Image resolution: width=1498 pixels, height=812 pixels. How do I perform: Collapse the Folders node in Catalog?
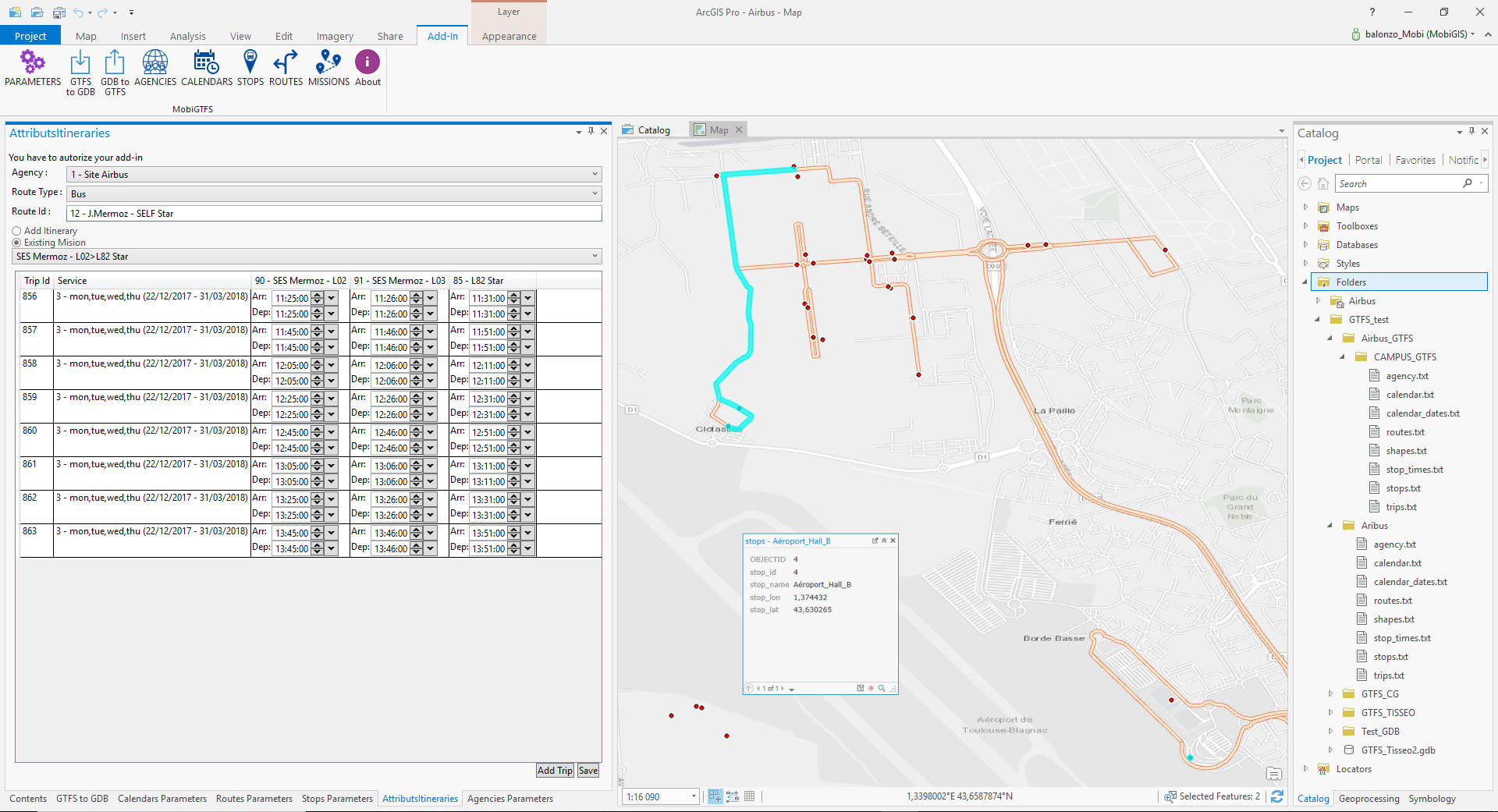(1305, 282)
